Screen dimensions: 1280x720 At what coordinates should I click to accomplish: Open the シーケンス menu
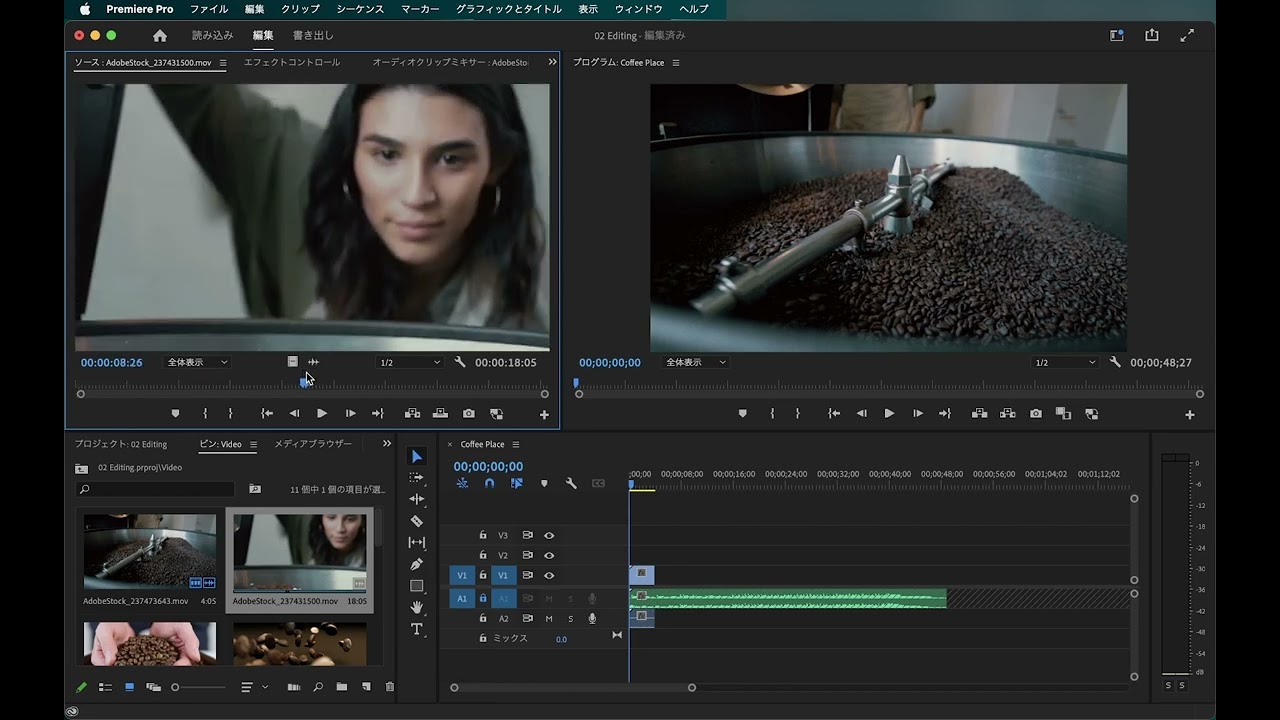tap(360, 9)
